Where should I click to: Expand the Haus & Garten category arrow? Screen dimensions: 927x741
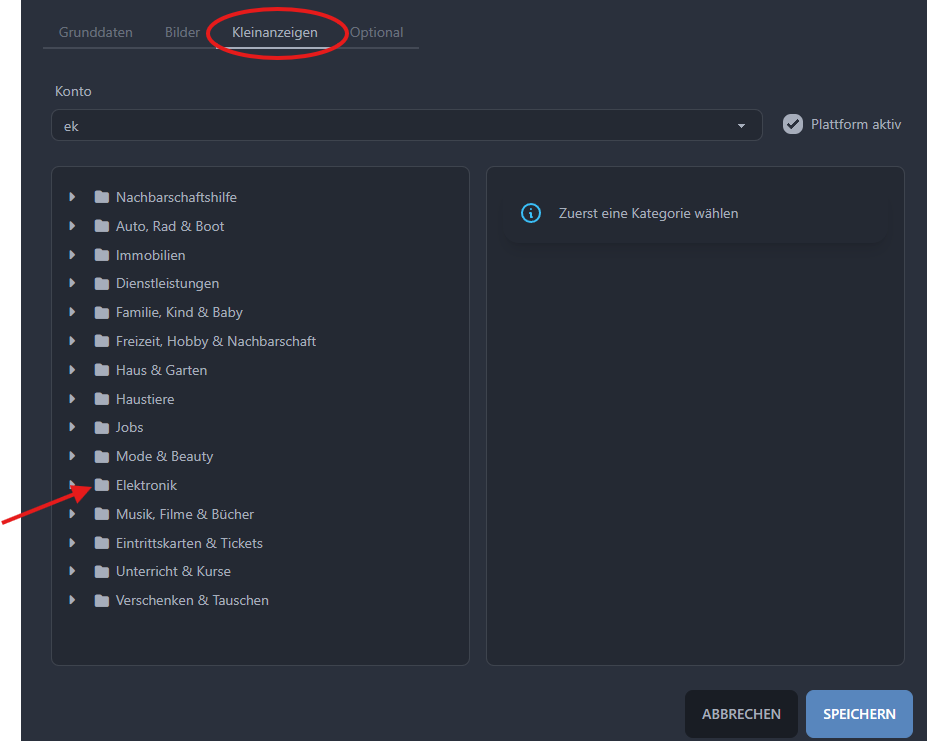click(72, 370)
